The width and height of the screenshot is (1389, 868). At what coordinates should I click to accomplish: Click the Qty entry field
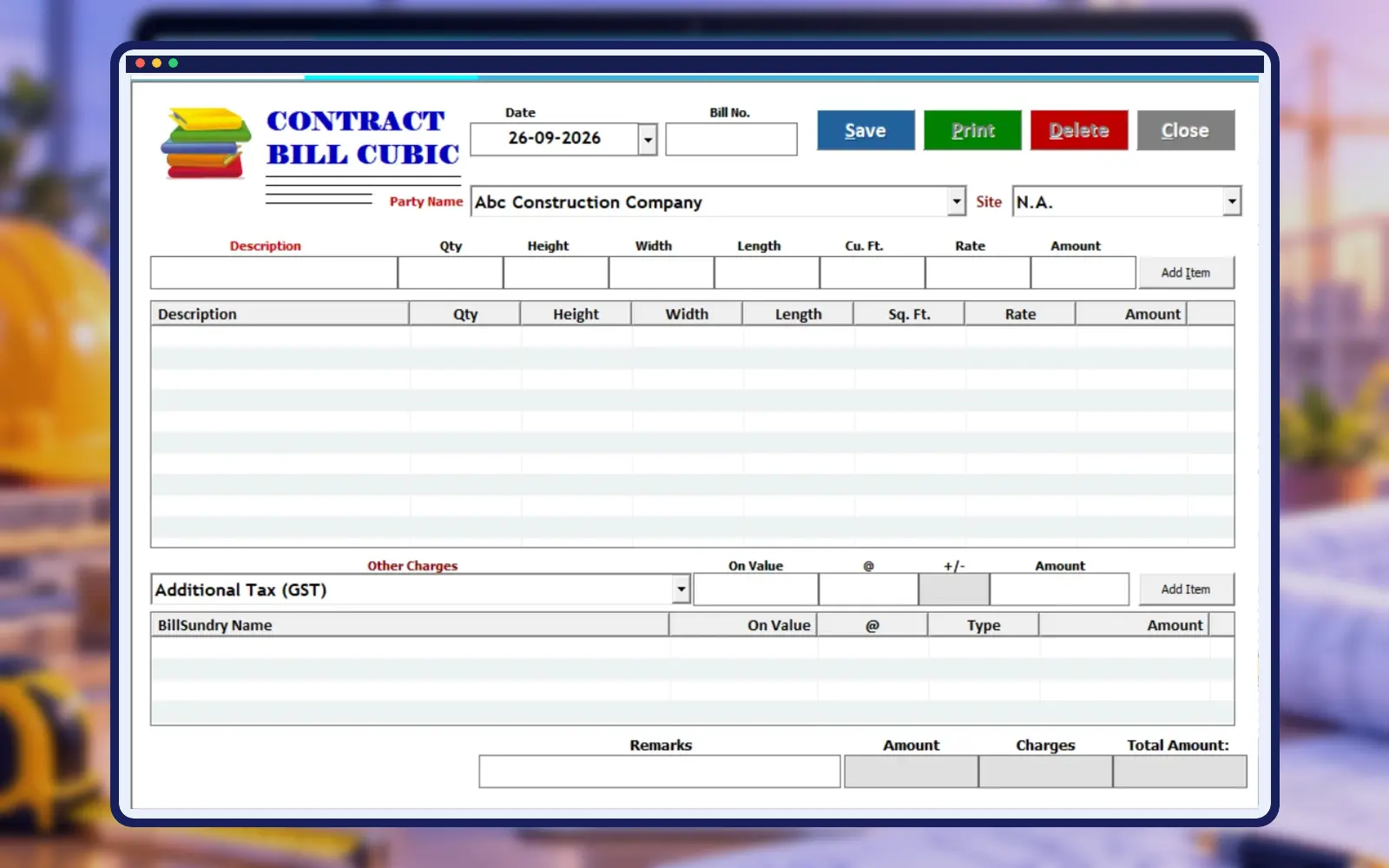[451, 273]
